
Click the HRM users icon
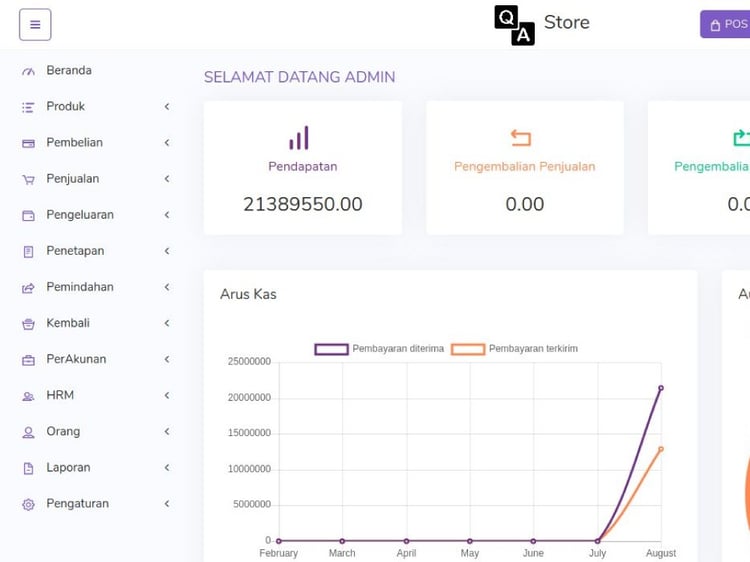click(x=28, y=396)
